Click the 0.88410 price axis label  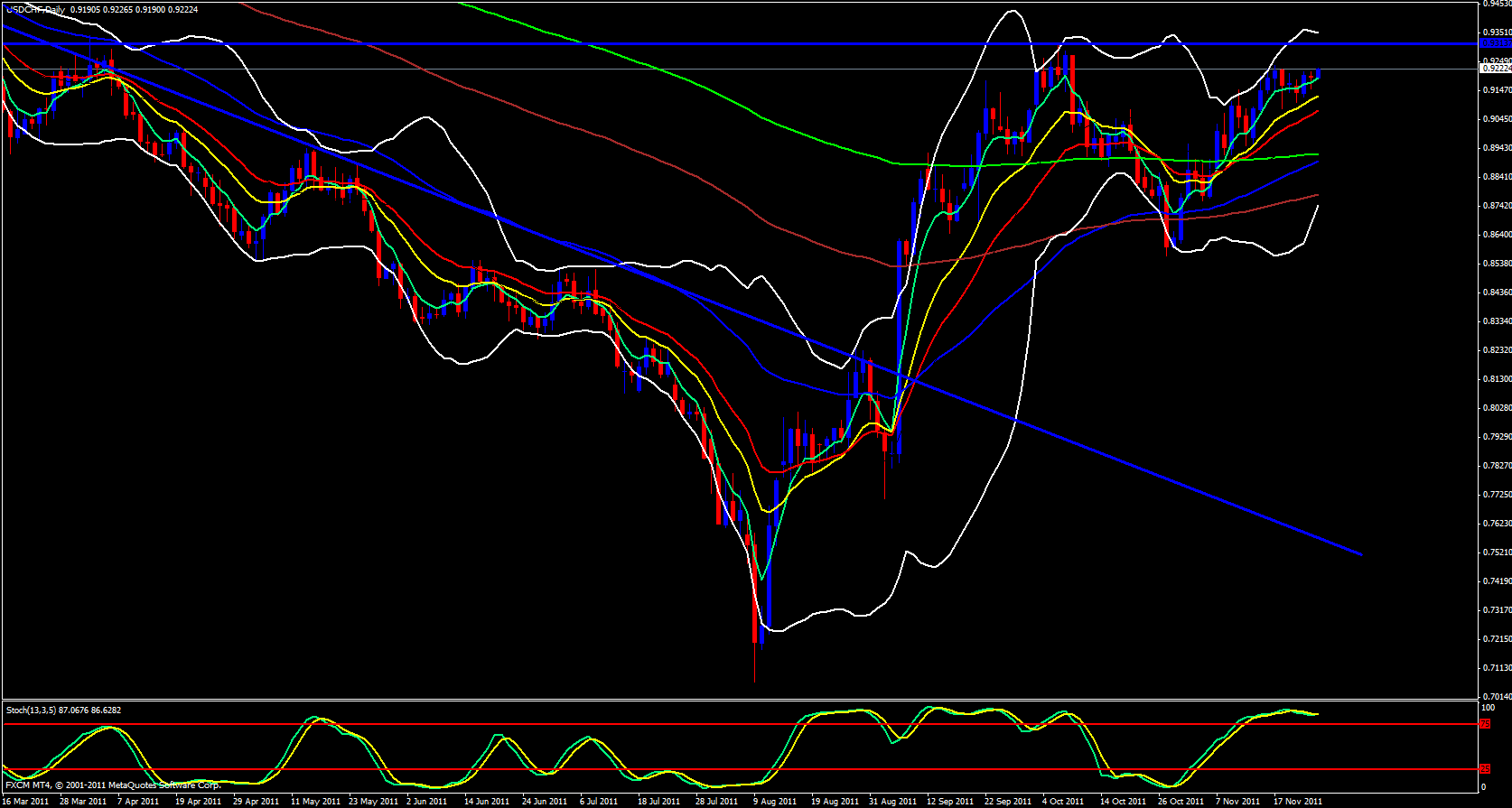coord(1496,177)
